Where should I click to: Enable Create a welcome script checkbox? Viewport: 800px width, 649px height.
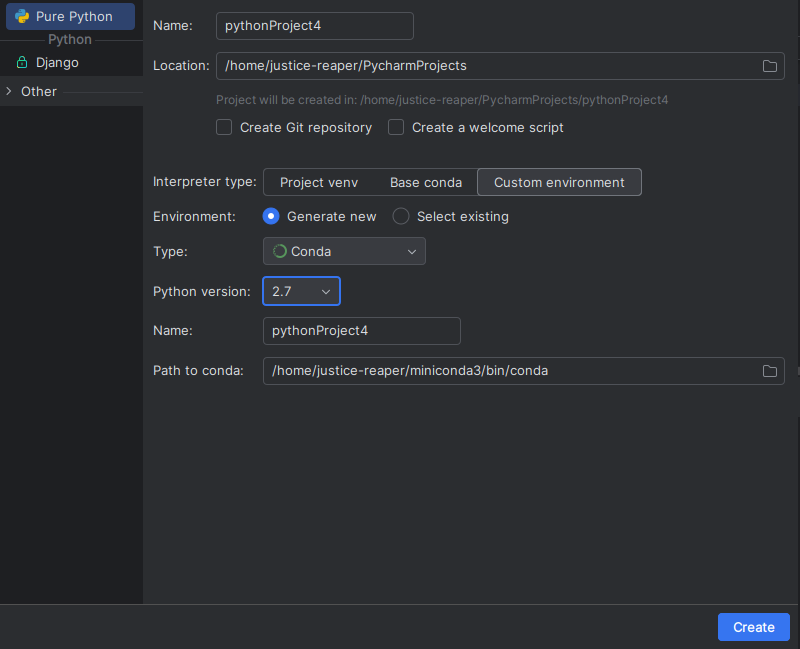pos(396,127)
